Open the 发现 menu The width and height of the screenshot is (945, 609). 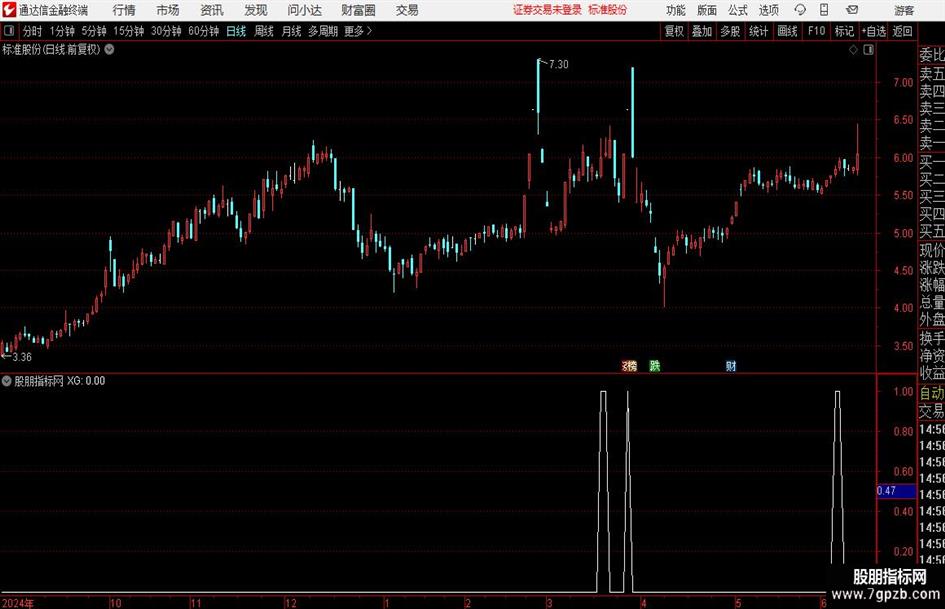pyautogui.click(x=256, y=10)
